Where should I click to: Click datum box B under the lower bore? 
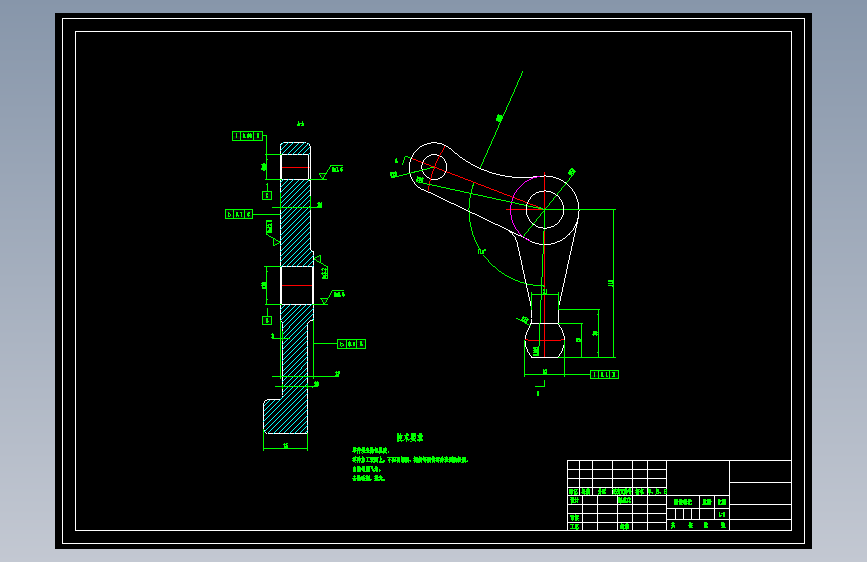[267, 320]
